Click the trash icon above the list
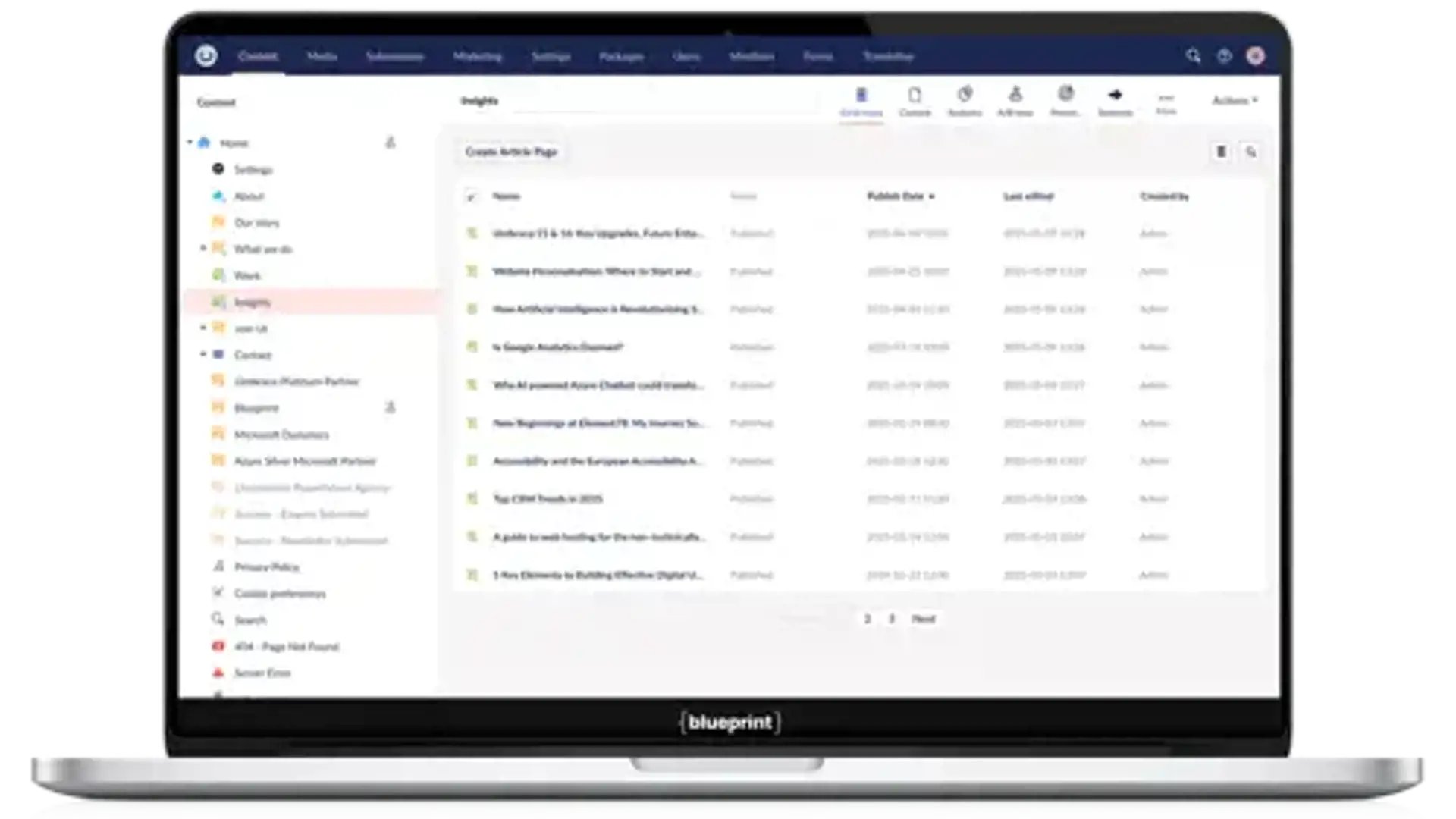Screen dimensions: 1456x819 (x=1221, y=152)
